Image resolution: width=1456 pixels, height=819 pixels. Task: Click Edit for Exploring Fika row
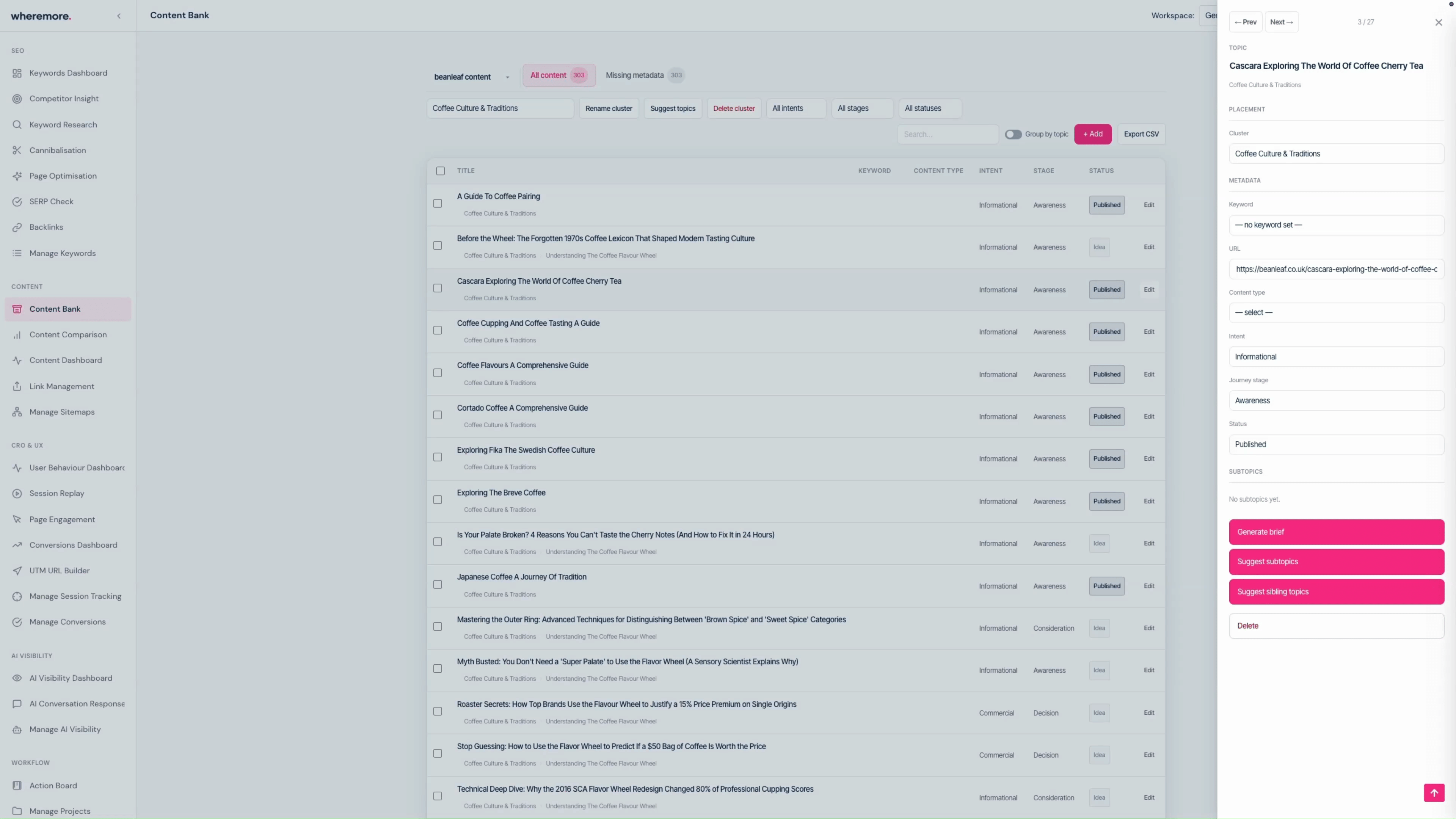tap(1149, 458)
